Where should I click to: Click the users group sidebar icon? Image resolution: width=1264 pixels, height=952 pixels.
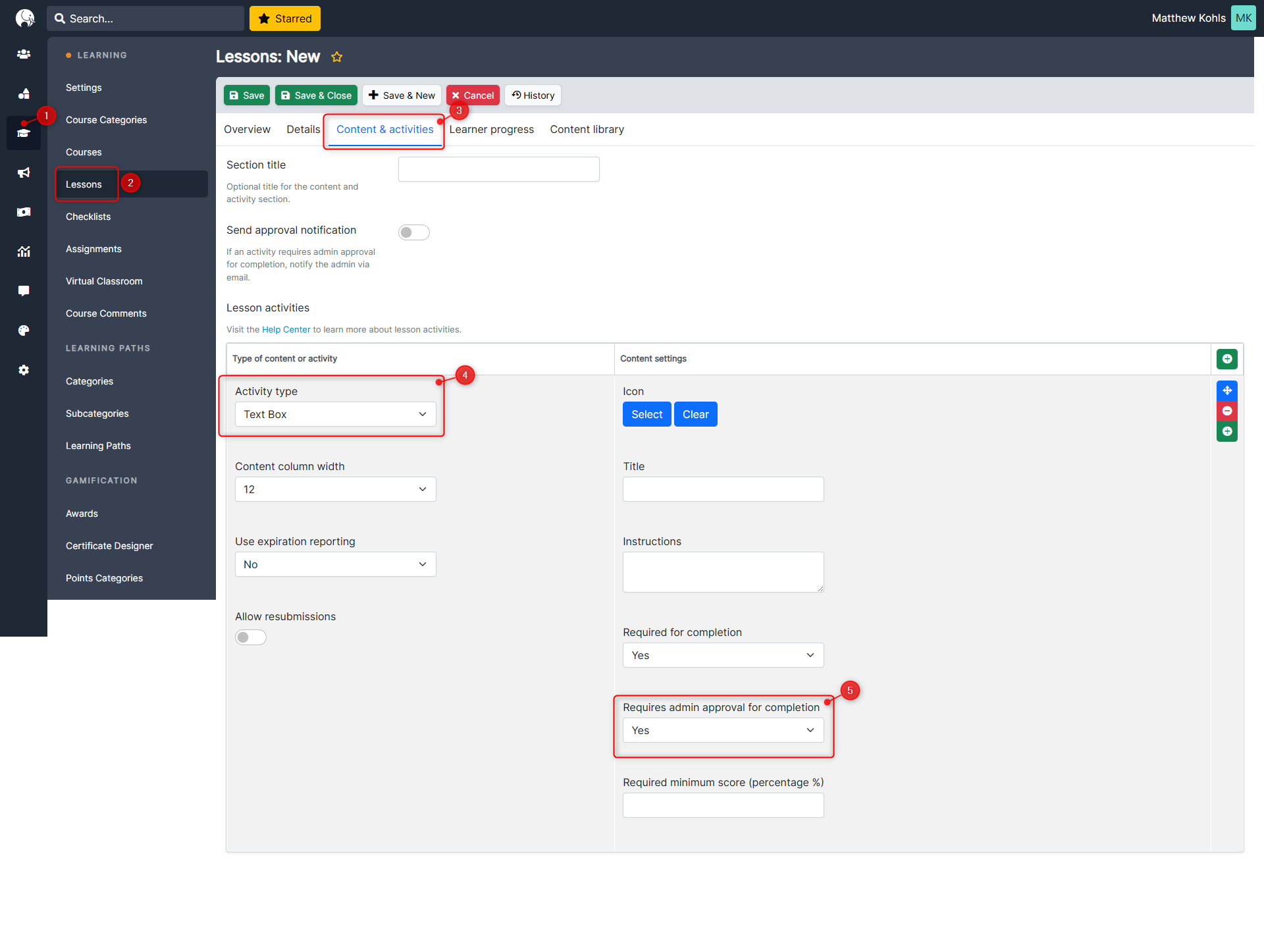click(x=24, y=54)
